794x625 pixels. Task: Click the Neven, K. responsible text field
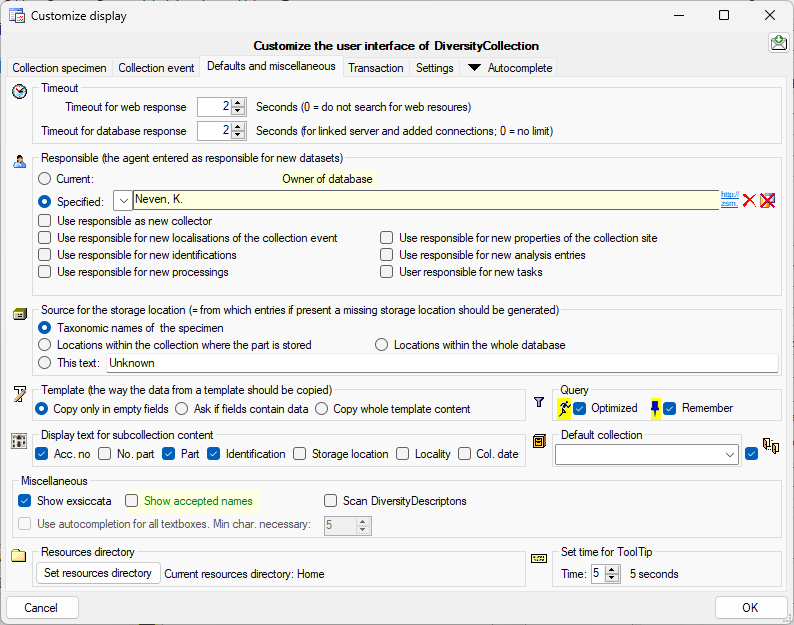click(426, 200)
